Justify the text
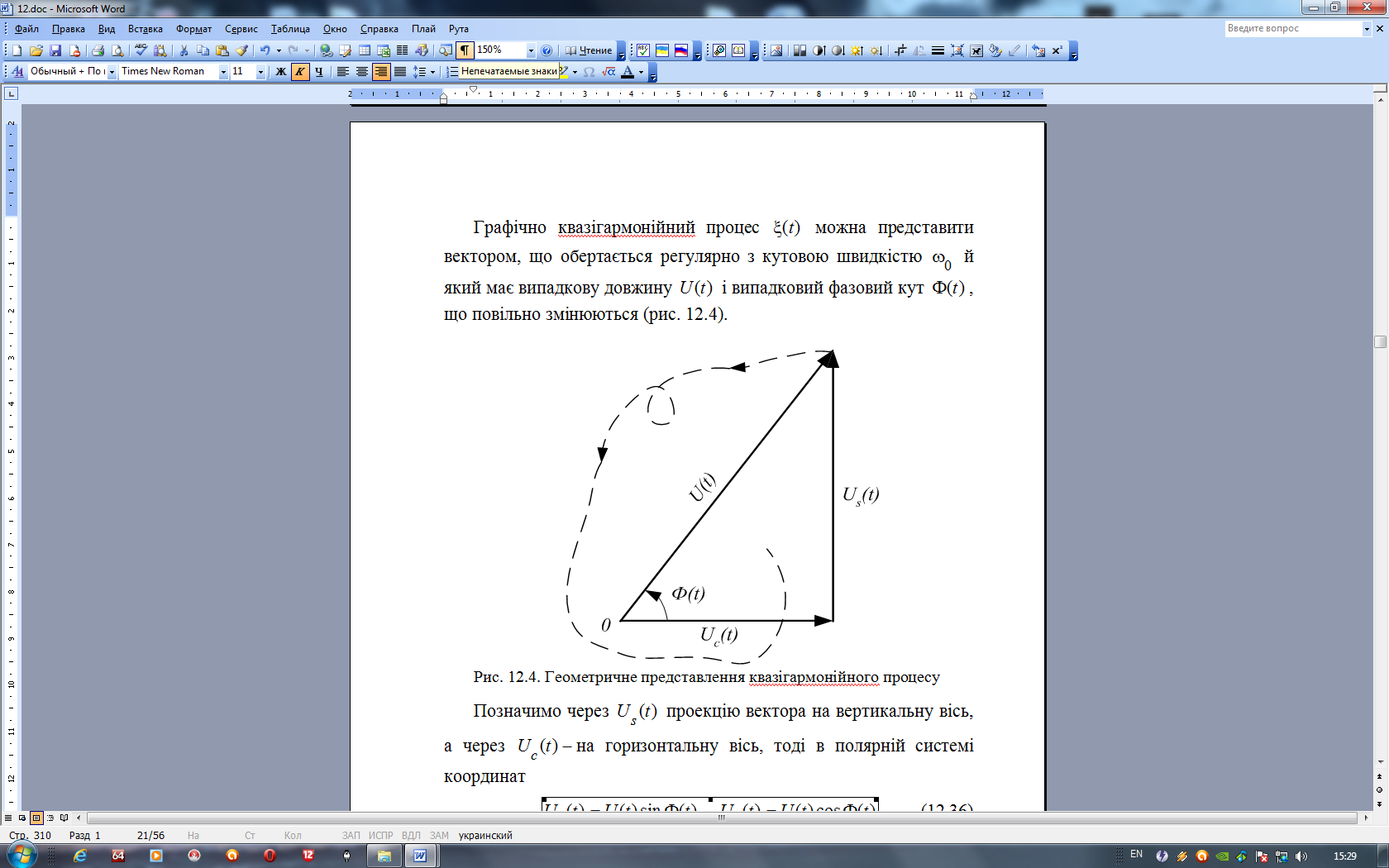 [x=400, y=72]
